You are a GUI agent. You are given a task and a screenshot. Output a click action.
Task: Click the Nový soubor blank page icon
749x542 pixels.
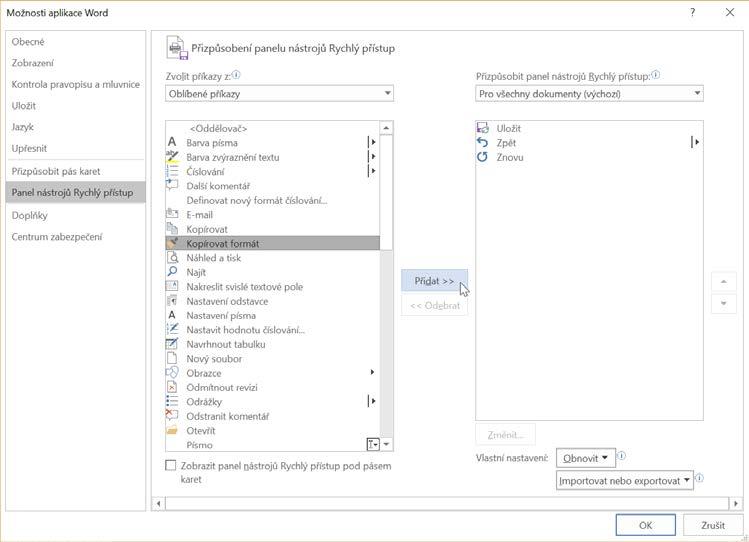click(x=172, y=358)
